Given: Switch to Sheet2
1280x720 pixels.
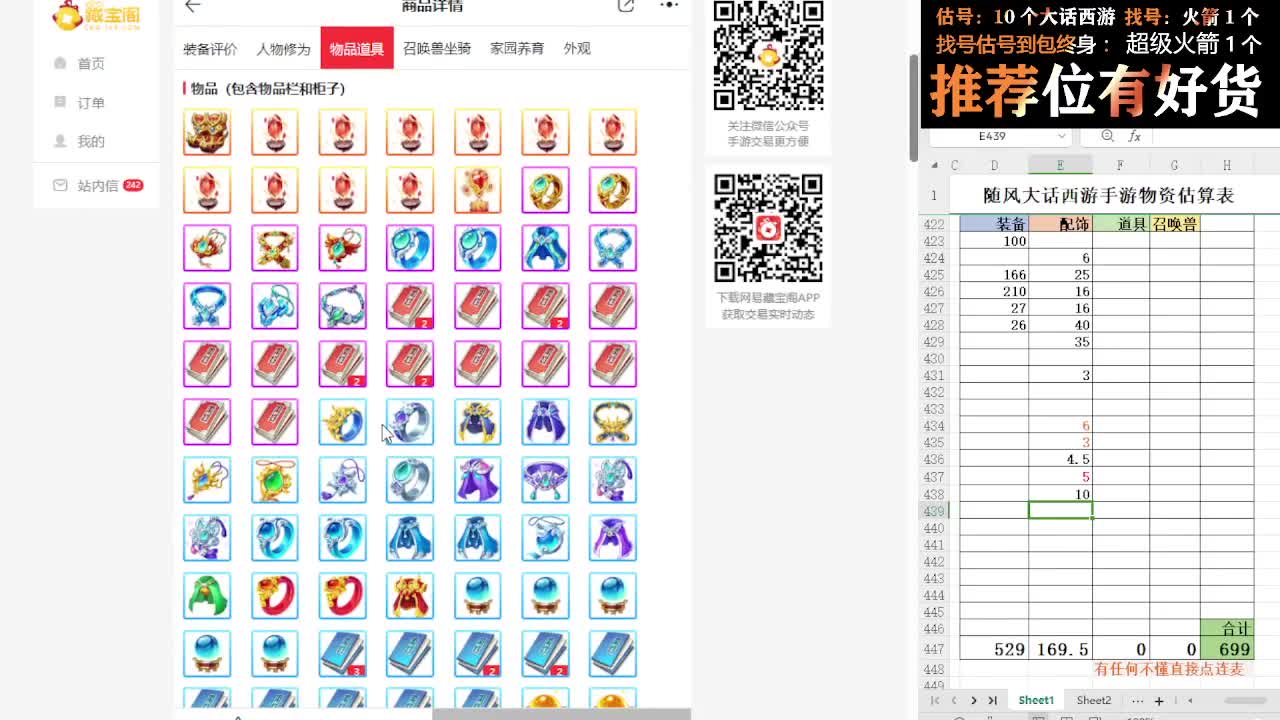Looking at the screenshot, I should tap(1094, 700).
